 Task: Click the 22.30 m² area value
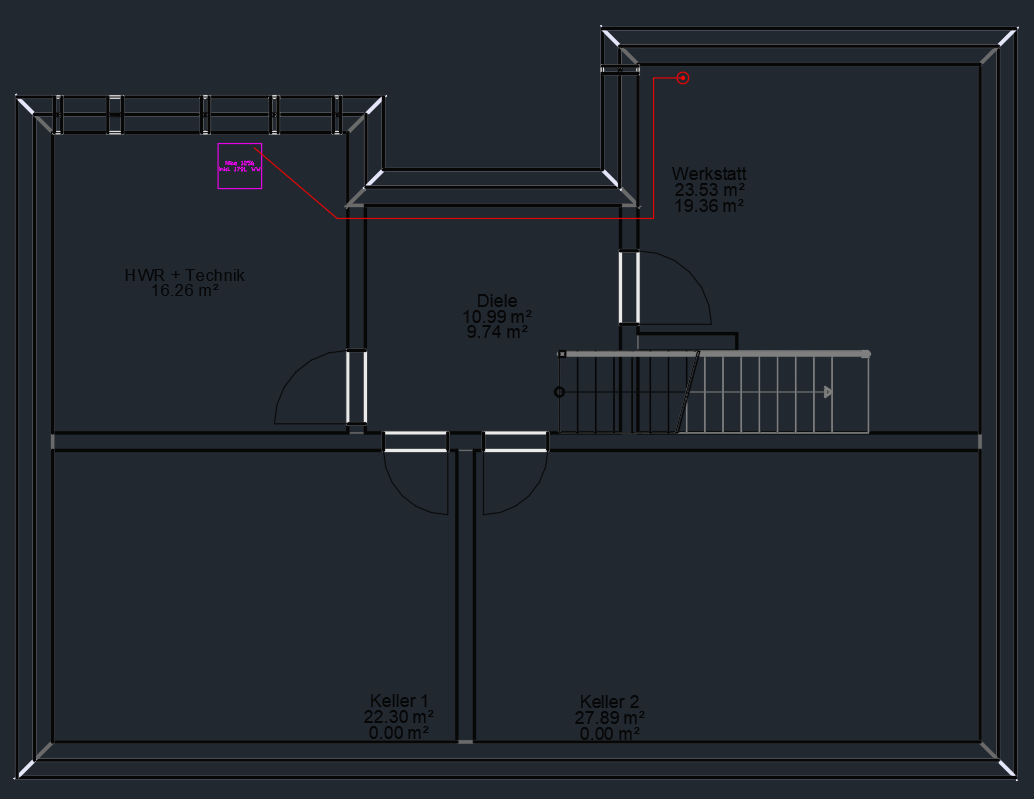point(399,717)
